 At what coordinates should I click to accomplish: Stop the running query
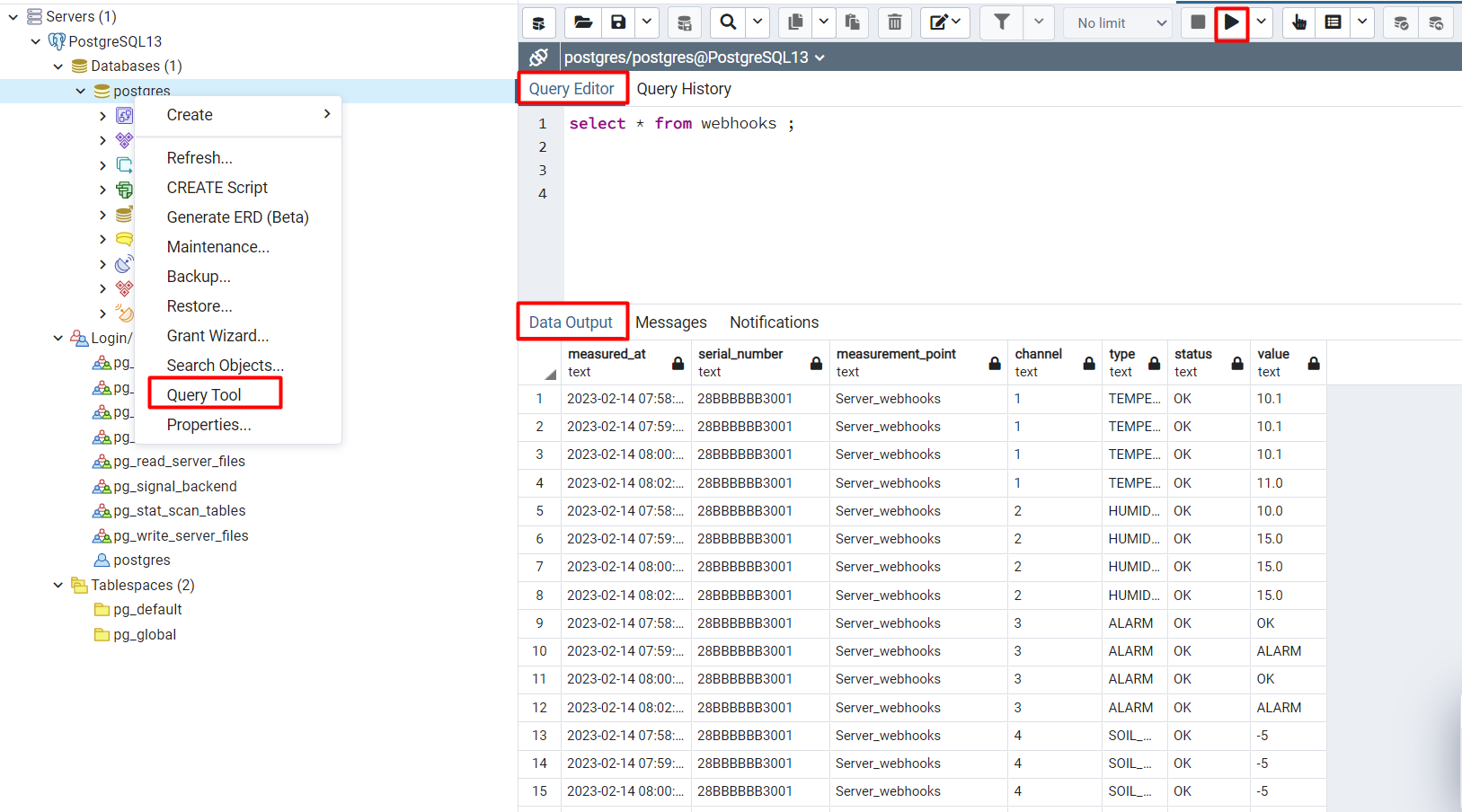click(1198, 22)
